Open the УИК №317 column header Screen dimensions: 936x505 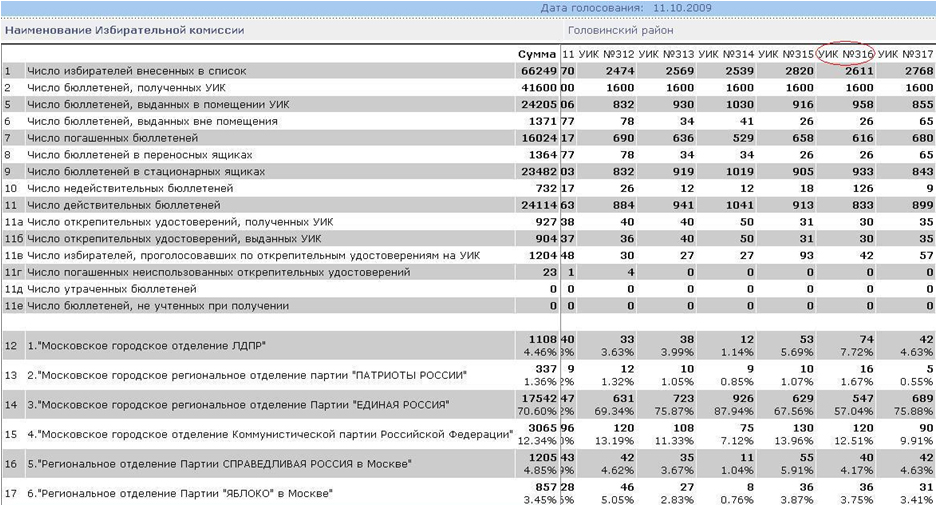click(x=905, y=53)
